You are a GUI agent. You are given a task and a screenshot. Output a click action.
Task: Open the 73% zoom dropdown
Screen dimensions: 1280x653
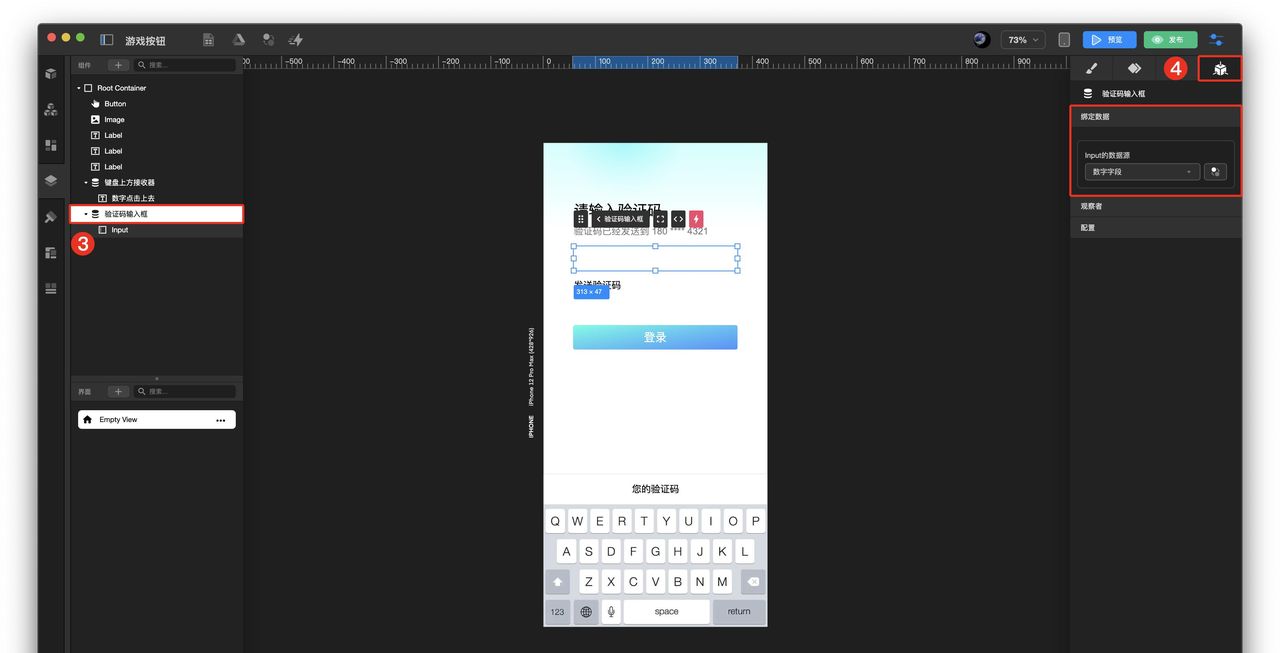pyautogui.click(x=1023, y=40)
